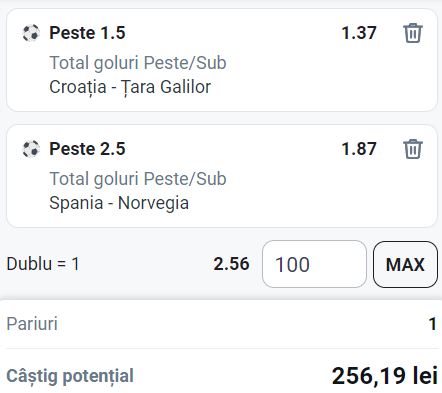Click the 1.87 odds value
The height and width of the screenshot is (393, 442).
pos(359,149)
